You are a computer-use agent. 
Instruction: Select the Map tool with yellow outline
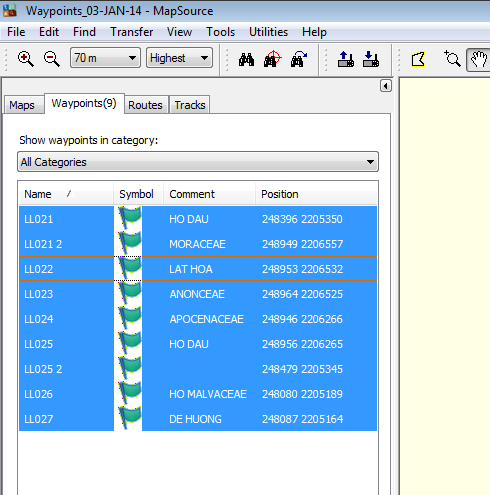[x=418, y=60]
